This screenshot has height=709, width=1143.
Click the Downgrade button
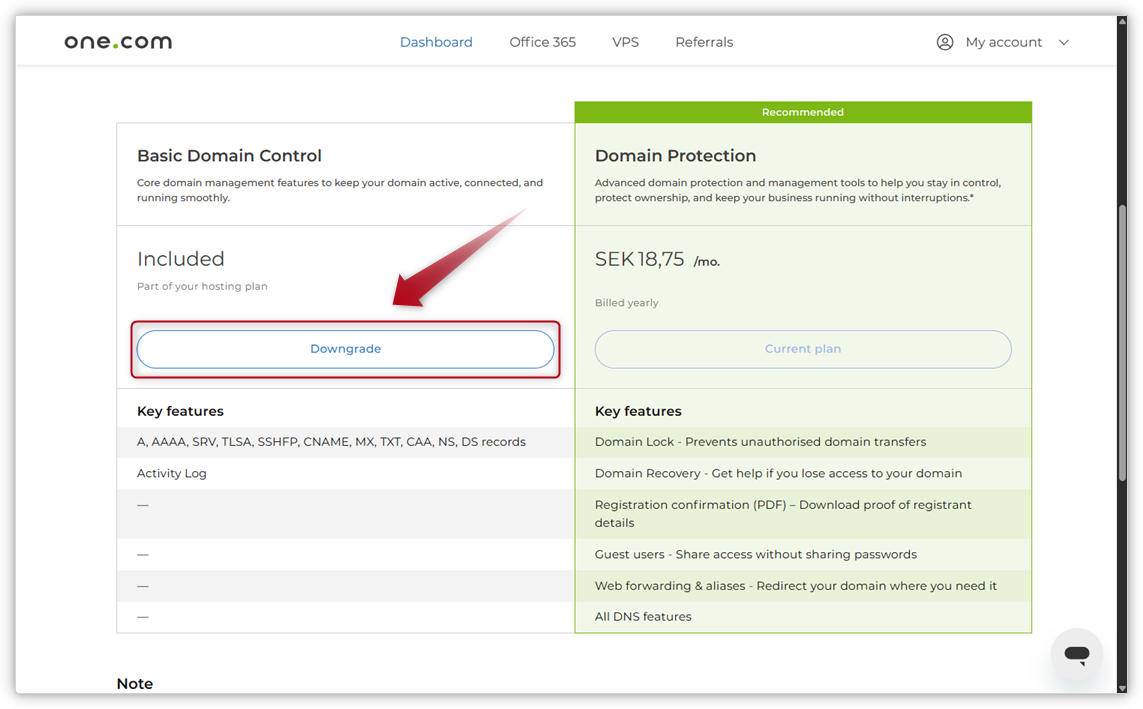pyautogui.click(x=345, y=348)
